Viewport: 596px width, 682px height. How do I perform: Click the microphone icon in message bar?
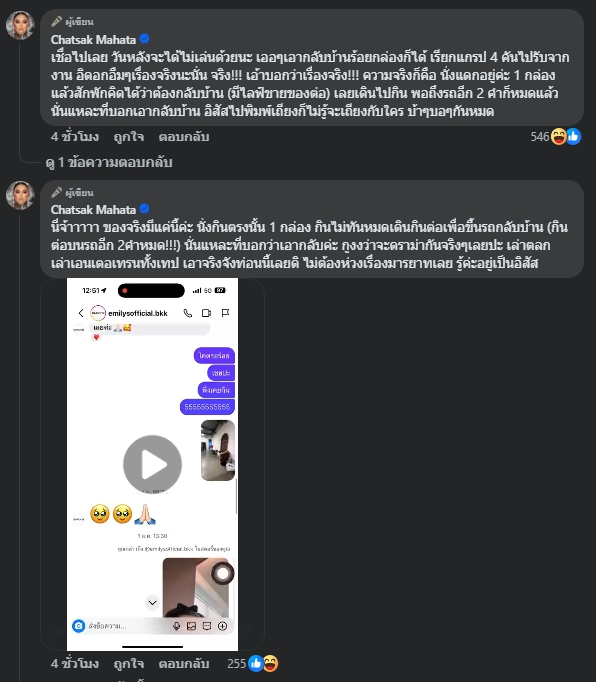point(176,626)
